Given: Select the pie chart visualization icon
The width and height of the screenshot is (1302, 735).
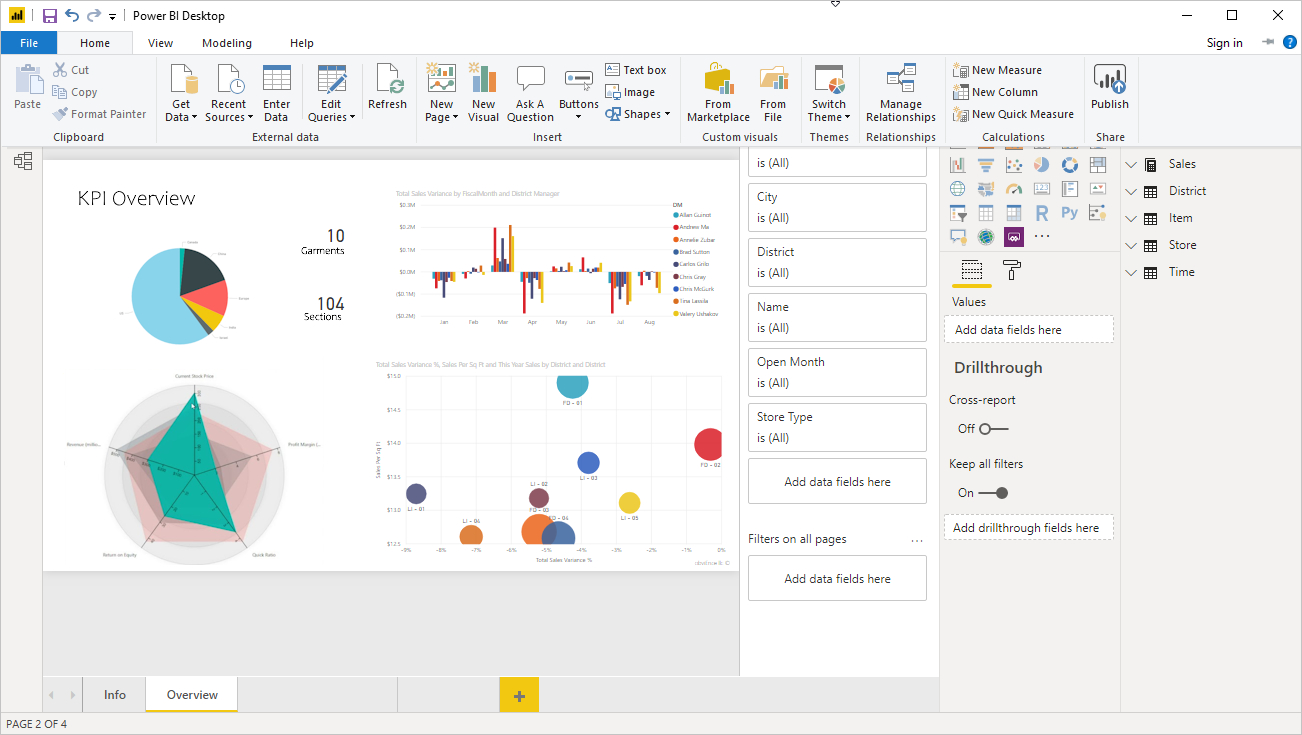Looking at the screenshot, I should click(x=1041, y=165).
